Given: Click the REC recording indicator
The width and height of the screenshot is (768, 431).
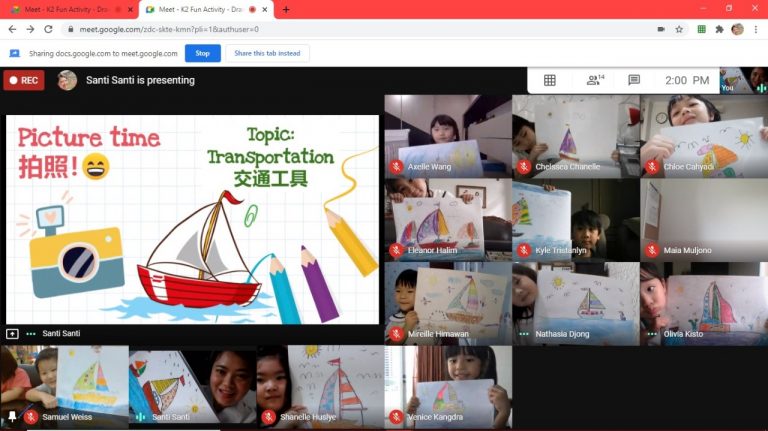Looking at the screenshot, I should click(23, 80).
